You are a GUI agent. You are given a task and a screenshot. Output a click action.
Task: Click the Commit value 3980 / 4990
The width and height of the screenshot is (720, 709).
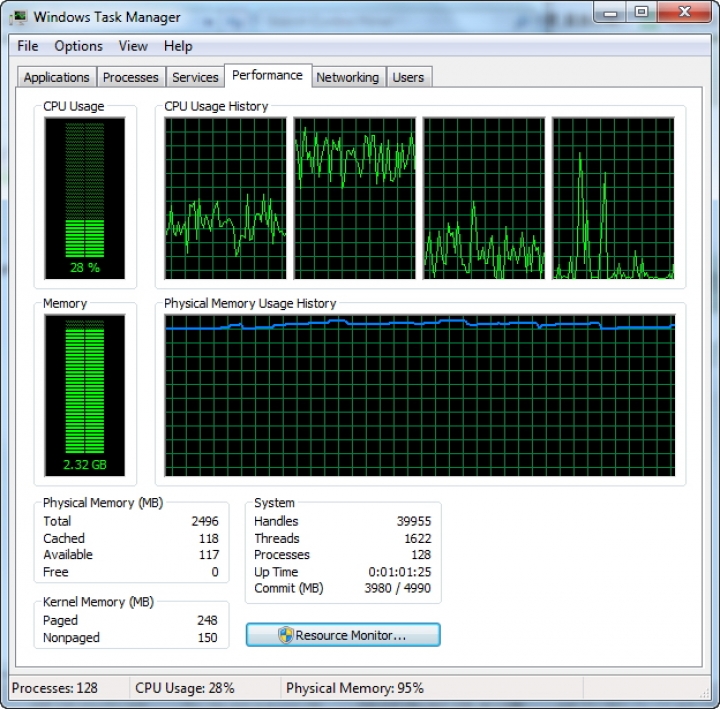coord(398,588)
